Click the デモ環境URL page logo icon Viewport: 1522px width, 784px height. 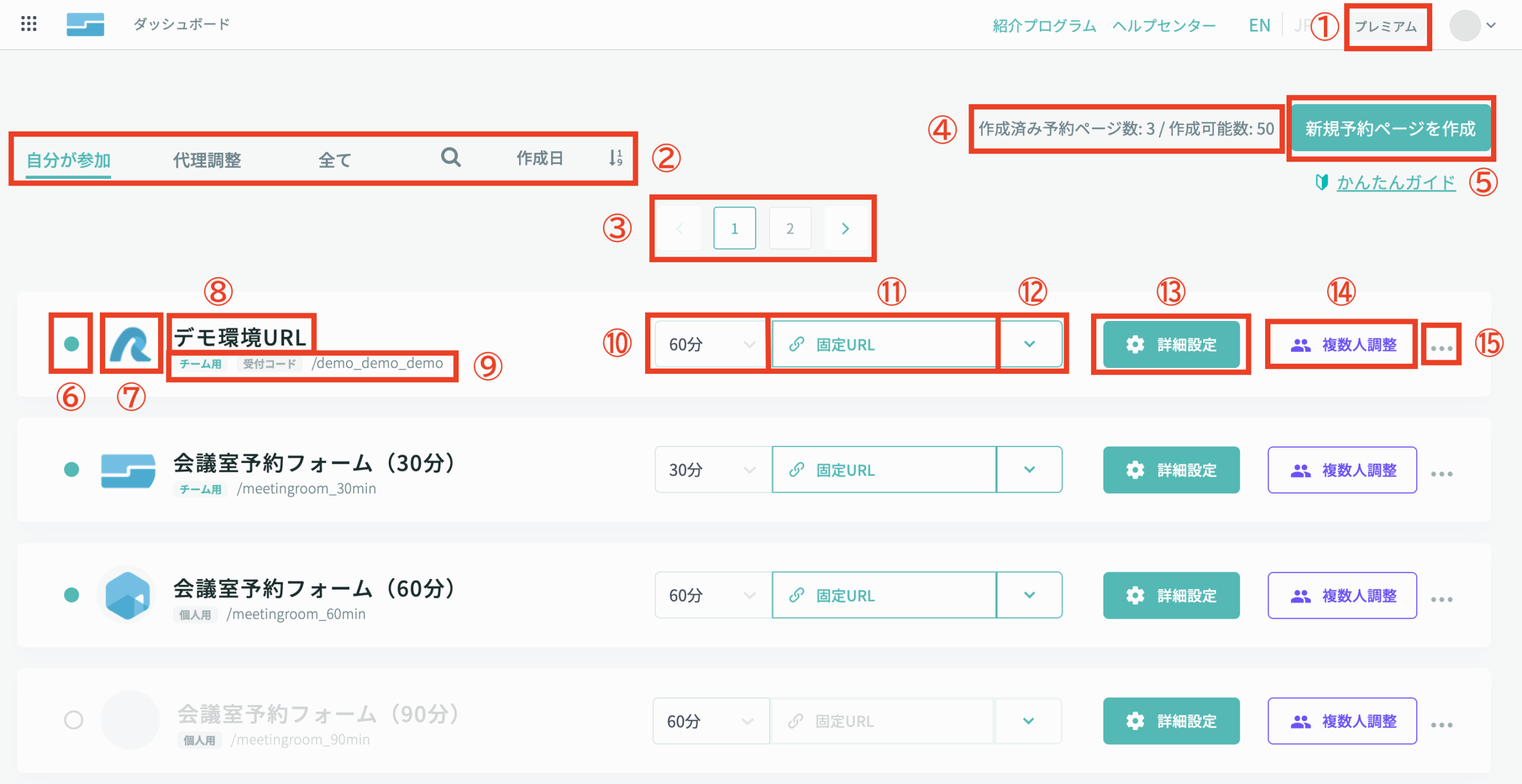131,344
